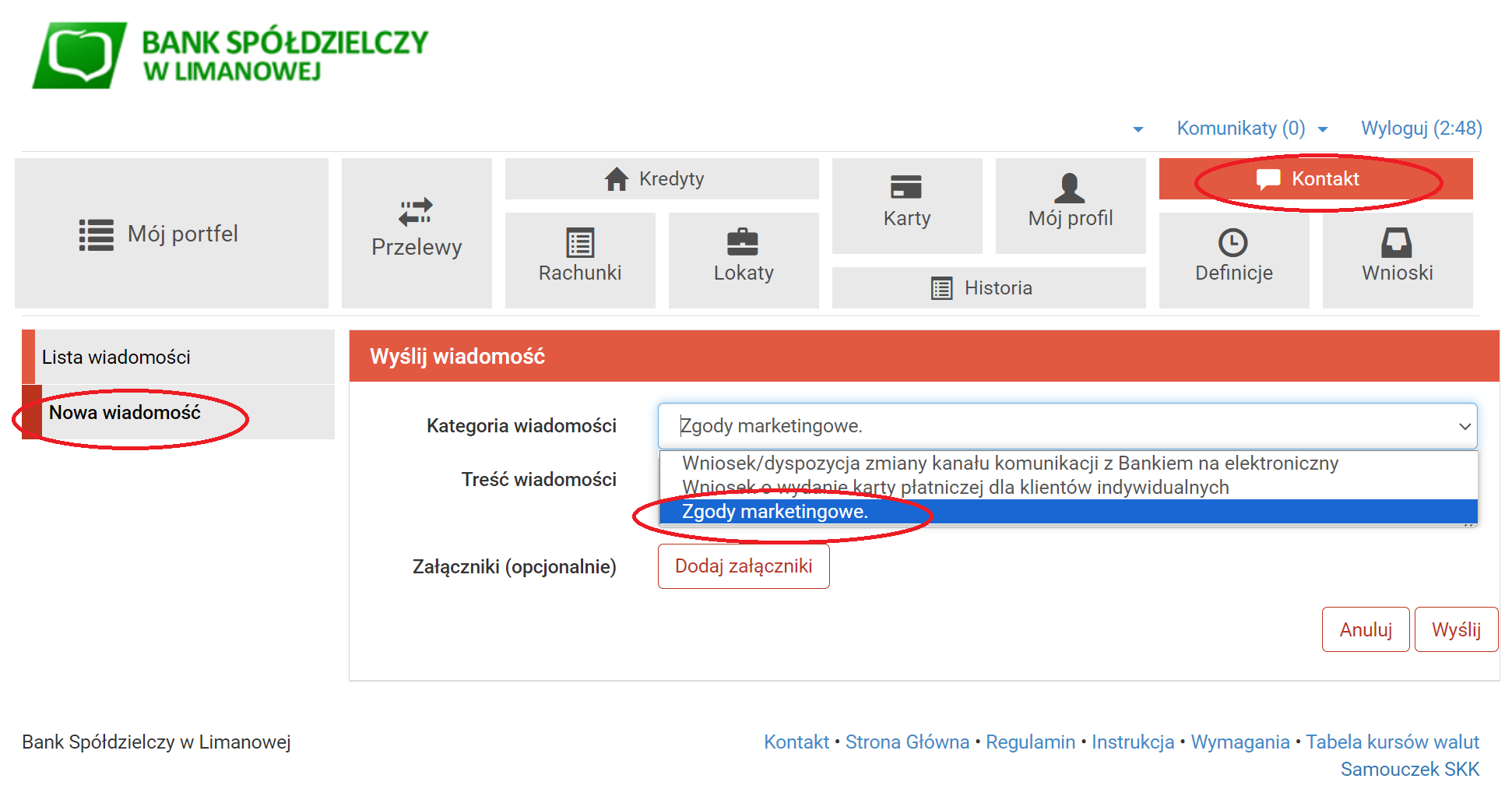The image size is (1512, 807).
Task: Switch to Lista wiadomości sidebar item
Action: pyautogui.click(x=117, y=357)
